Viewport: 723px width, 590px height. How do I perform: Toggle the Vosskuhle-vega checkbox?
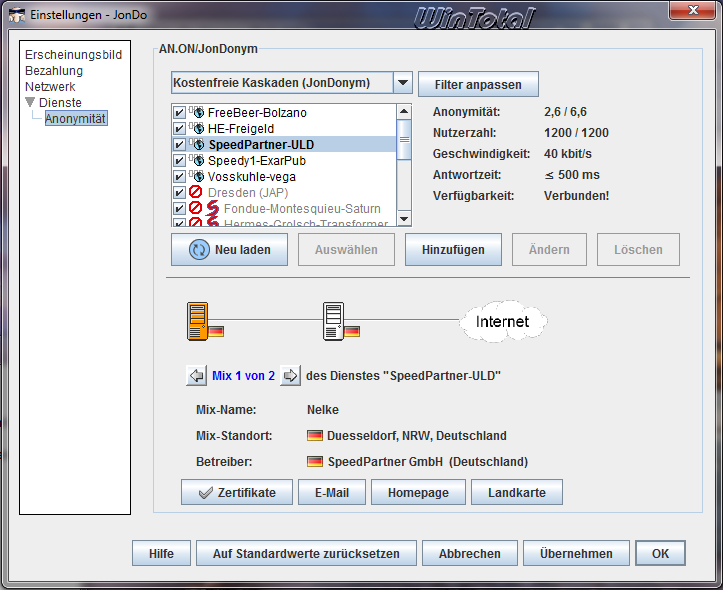(x=179, y=177)
